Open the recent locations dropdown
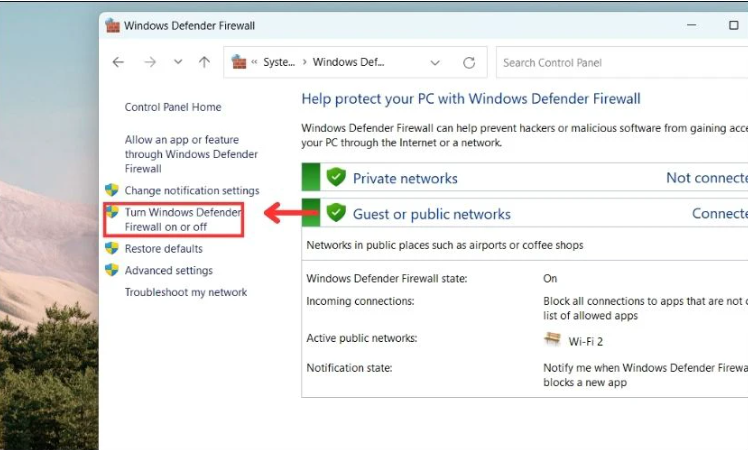 [x=178, y=62]
